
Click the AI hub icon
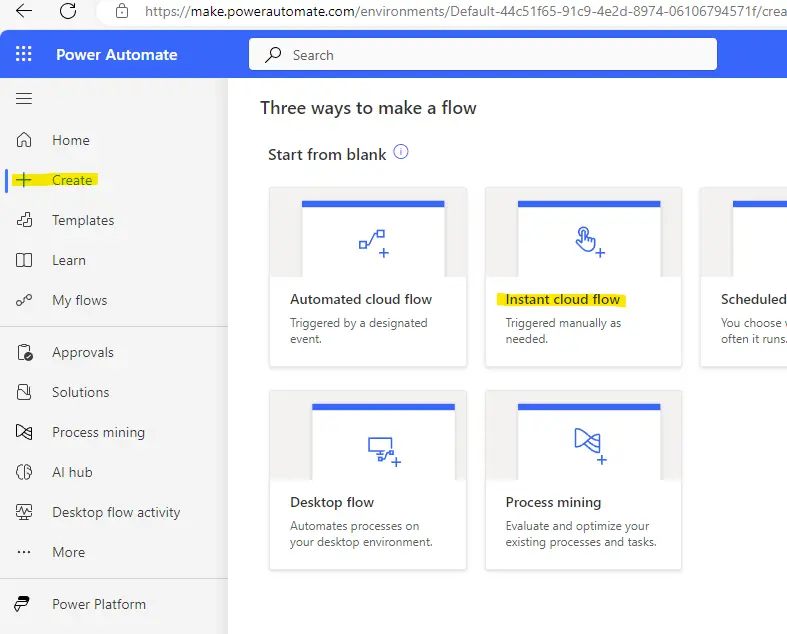[x=25, y=472]
